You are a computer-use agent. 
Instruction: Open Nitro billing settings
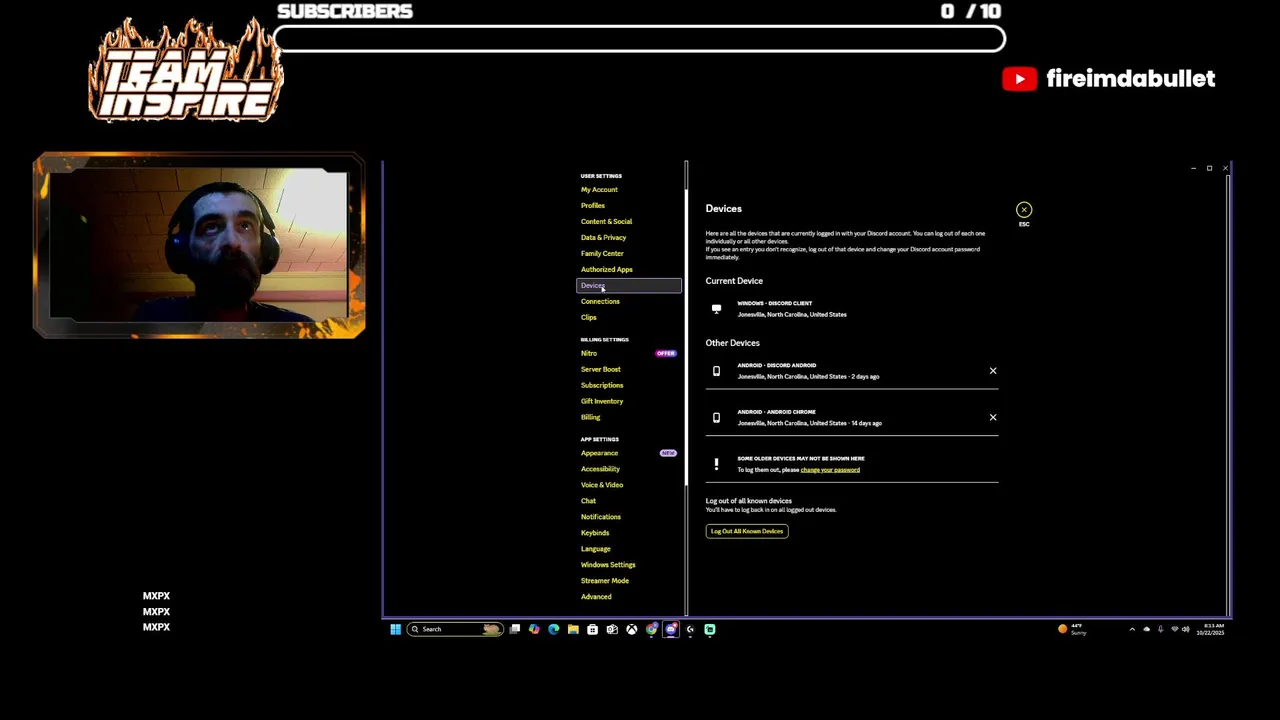click(589, 353)
